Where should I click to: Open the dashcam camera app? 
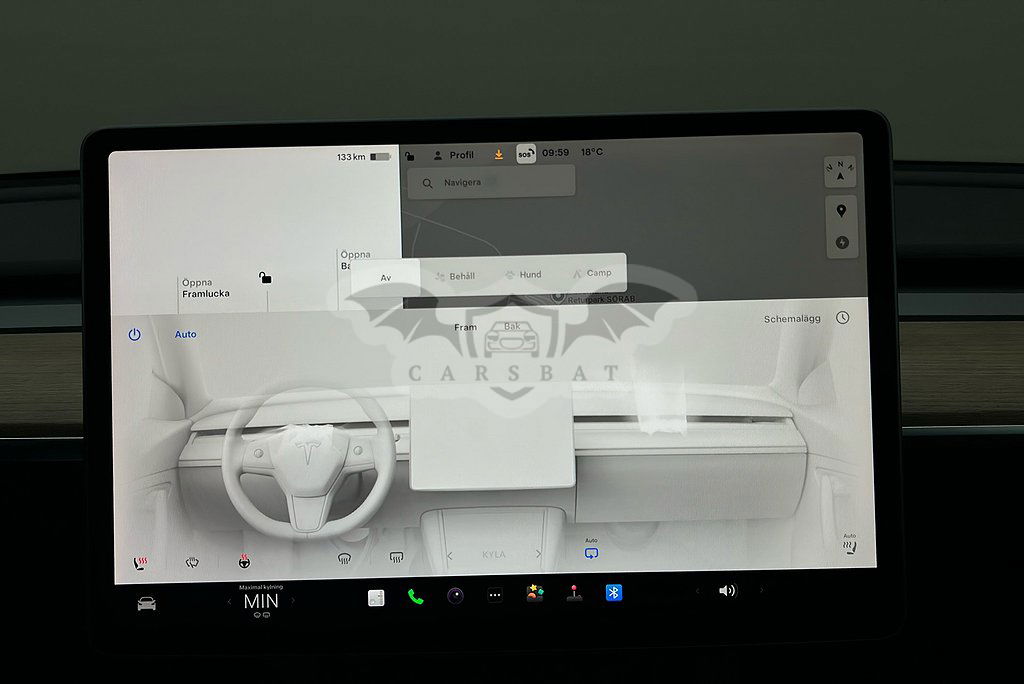click(455, 596)
